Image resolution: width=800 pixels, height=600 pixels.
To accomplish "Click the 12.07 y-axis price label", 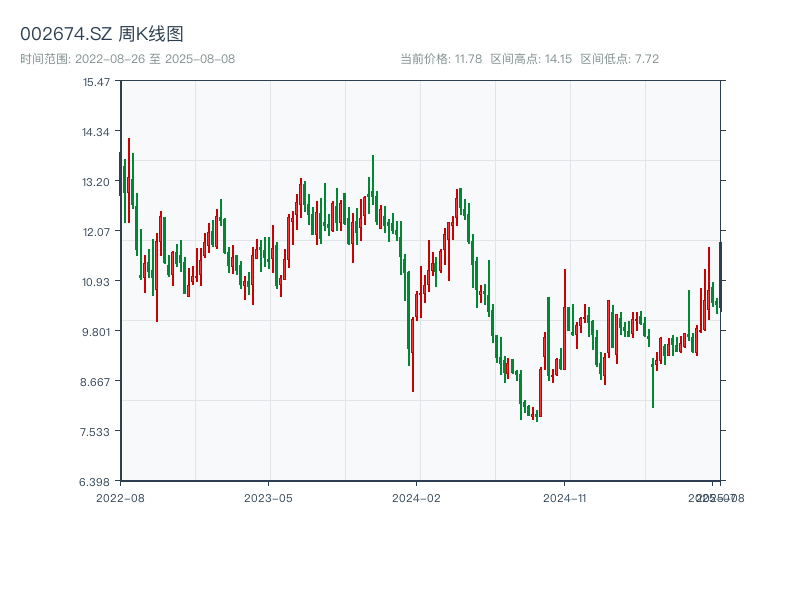I will pyautogui.click(x=96, y=231).
